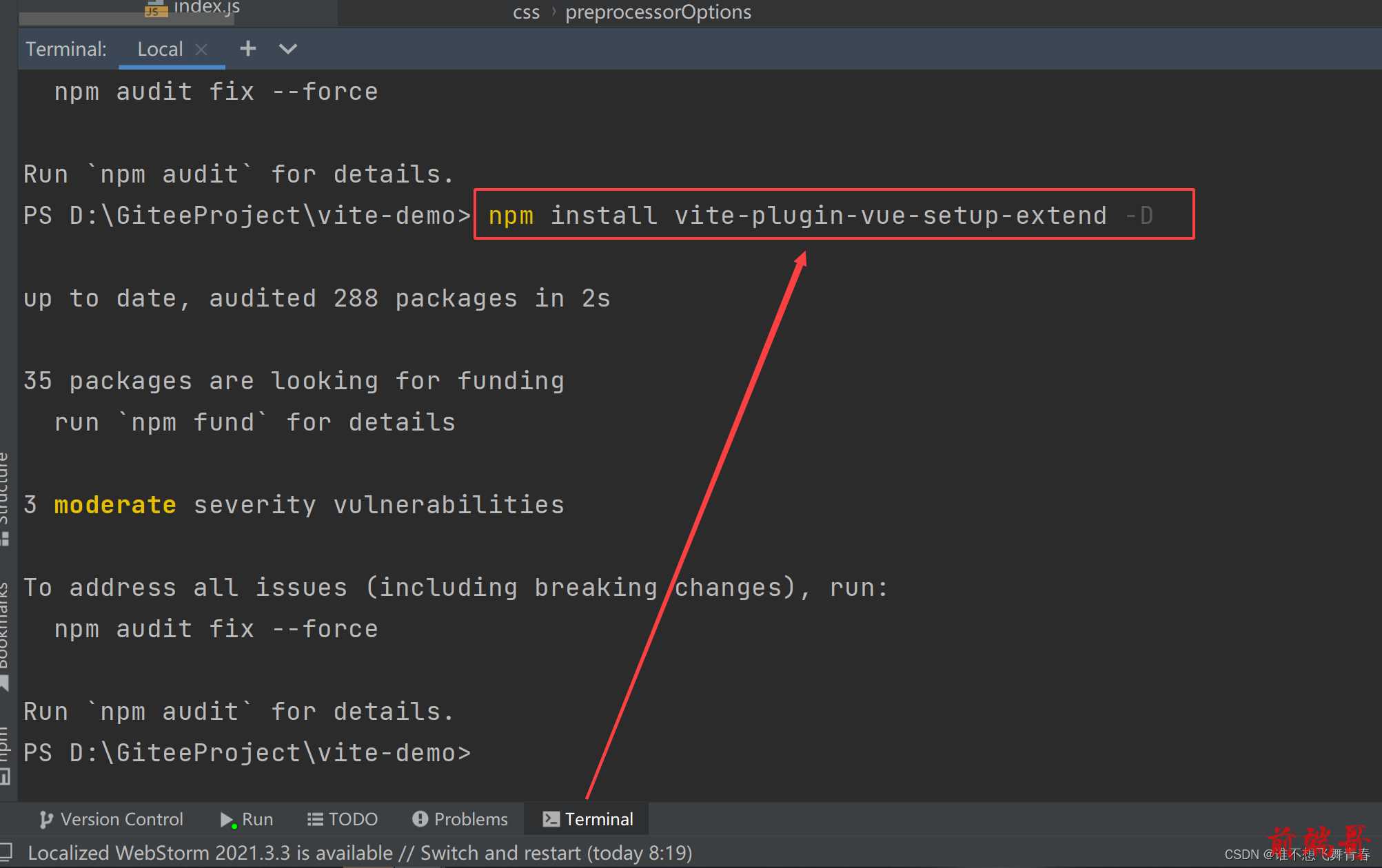1382x868 pixels.
Task: Click 'up to date, audited 288 packages' line
Action: coord(316,298)
